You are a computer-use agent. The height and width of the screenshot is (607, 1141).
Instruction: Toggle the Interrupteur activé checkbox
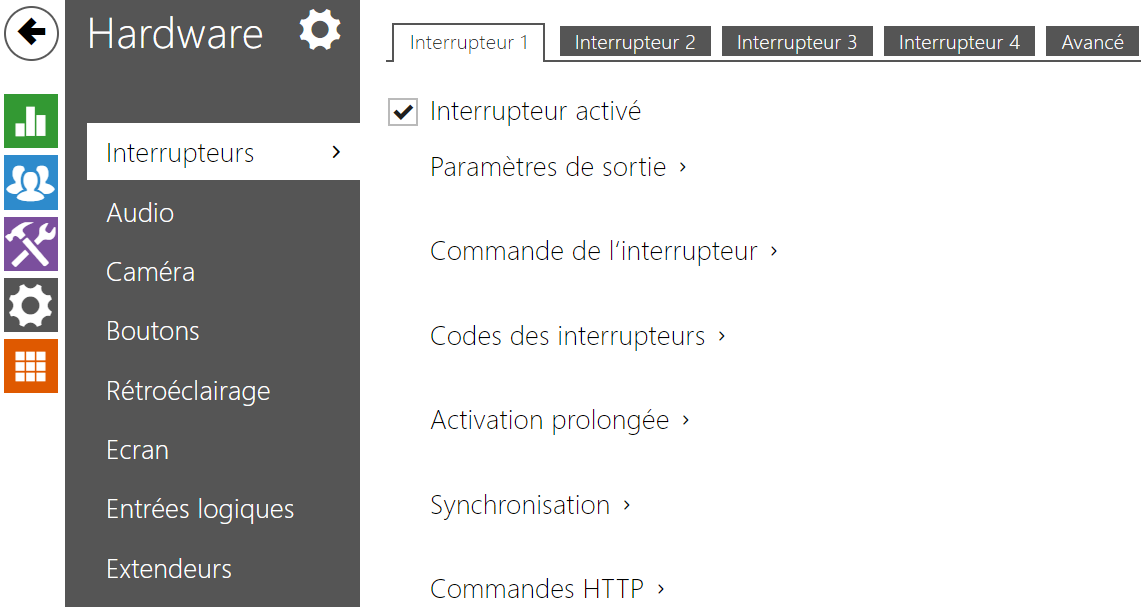(403, 112)
